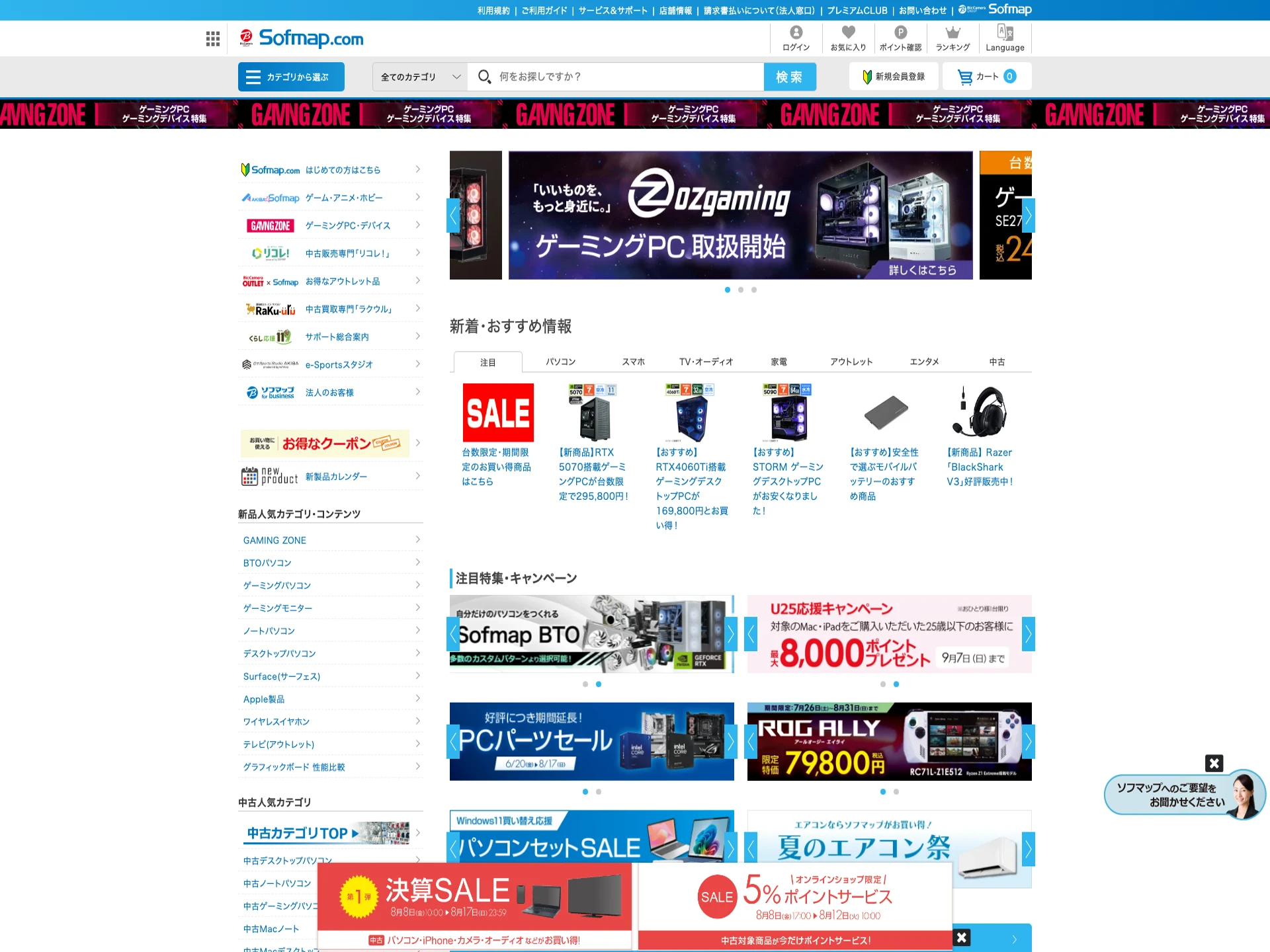Expand ゲーム・アニメ・ホビー sidebar row
The width and height of the screenshot is (1270, 952).
(331, 198)
